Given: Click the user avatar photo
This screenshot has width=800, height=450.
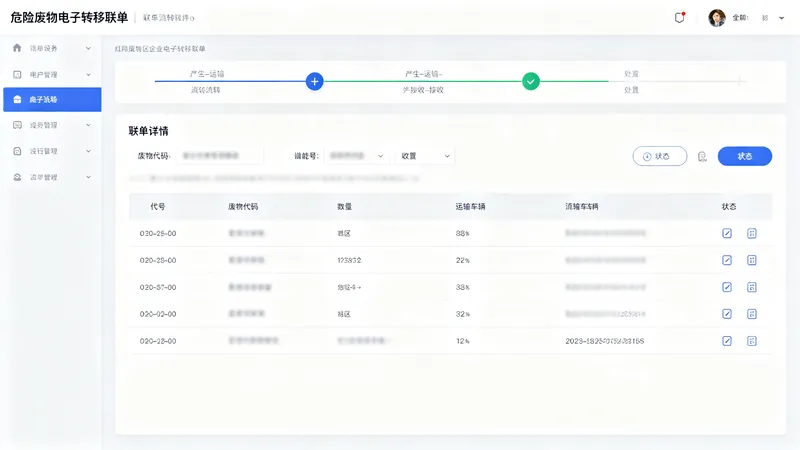Looking at the screenshot, I should 716,18.
